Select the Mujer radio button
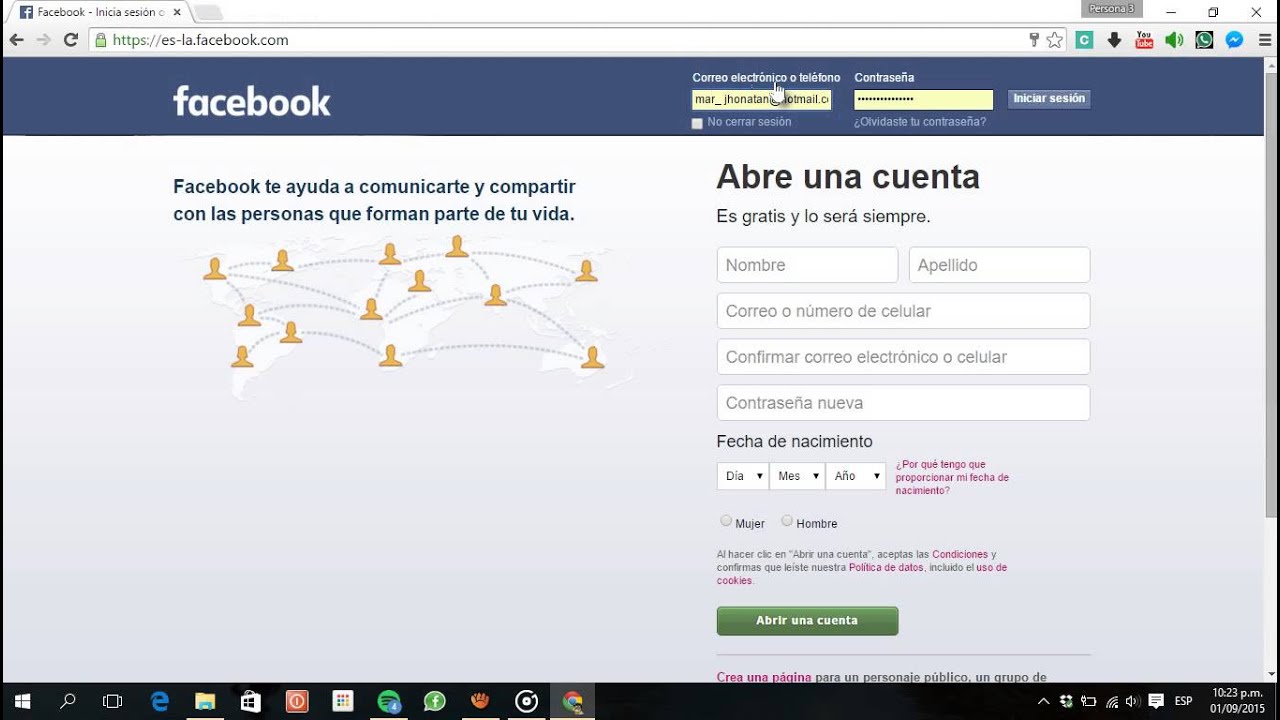The width and height of the screenshot is (1280, 720). point(726,521)
